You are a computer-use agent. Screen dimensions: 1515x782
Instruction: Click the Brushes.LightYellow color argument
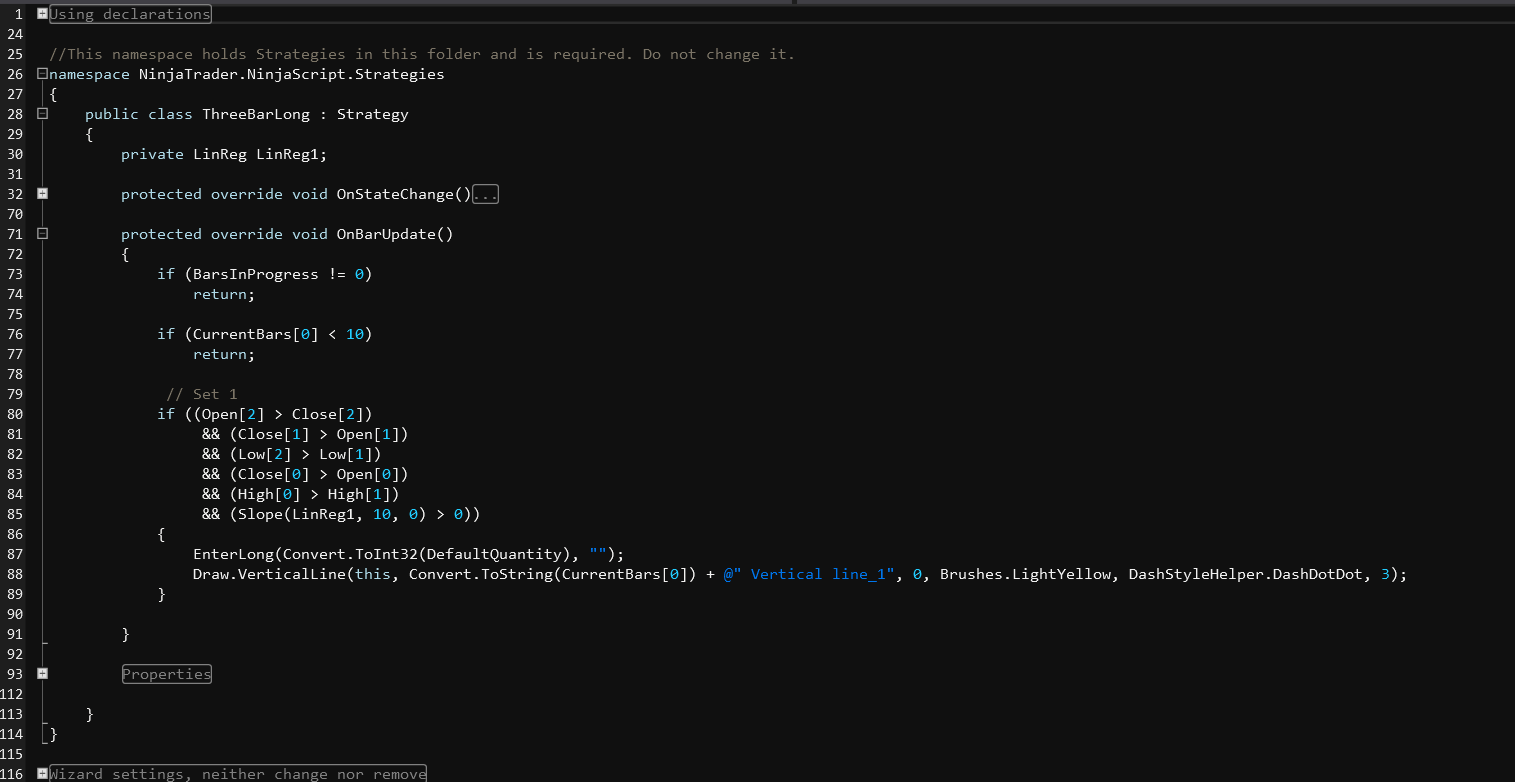pyautogui.click(x=1024, y=574)
